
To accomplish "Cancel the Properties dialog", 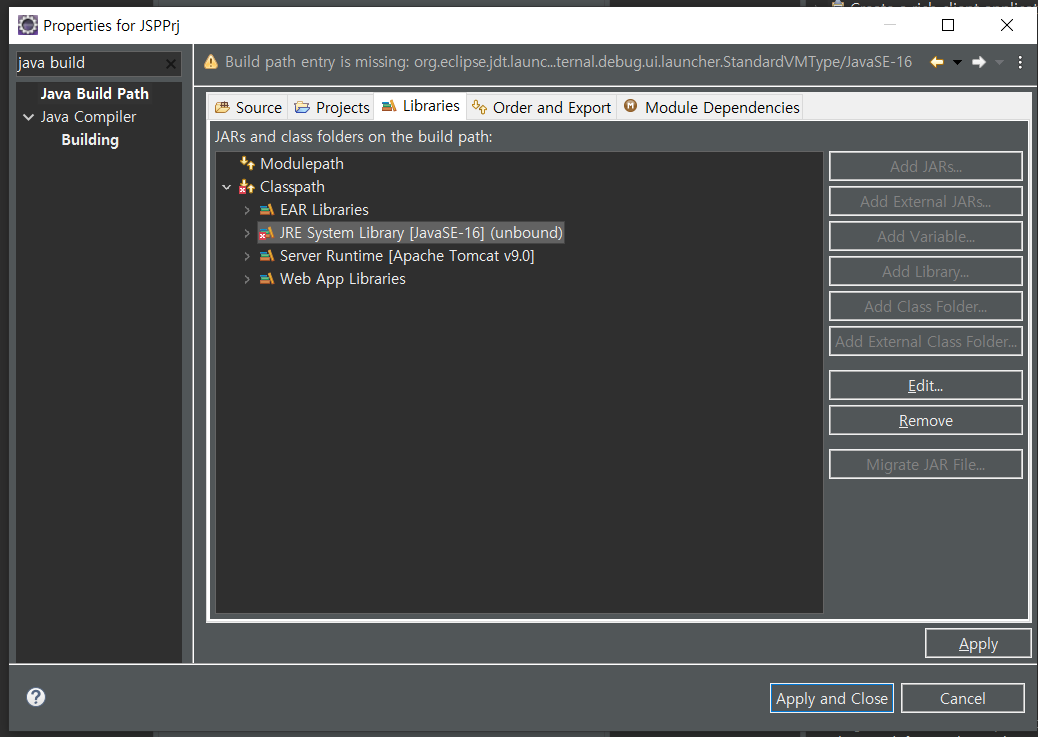I will [x=963, y=698].
